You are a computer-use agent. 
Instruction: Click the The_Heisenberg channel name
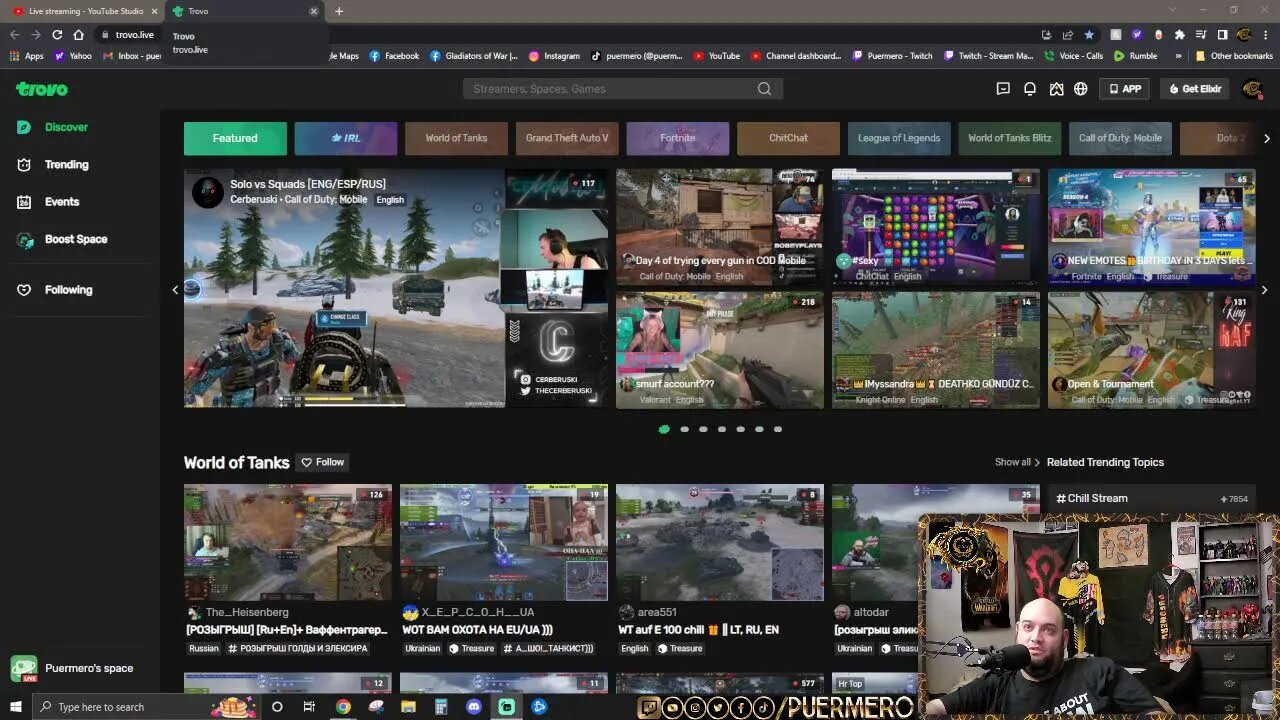pos(247,612)
